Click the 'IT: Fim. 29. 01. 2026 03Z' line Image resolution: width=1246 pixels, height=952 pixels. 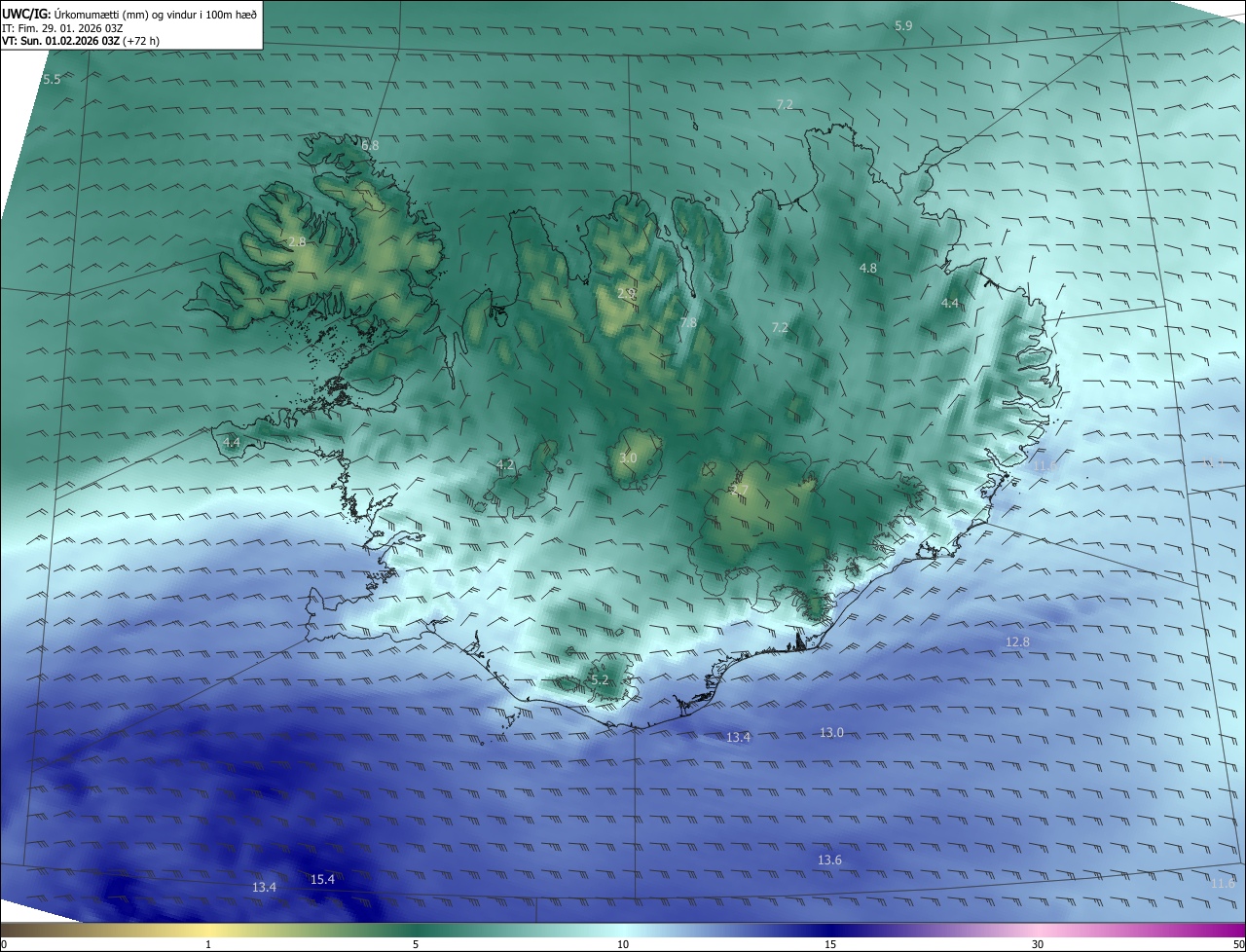click(62, 28)
